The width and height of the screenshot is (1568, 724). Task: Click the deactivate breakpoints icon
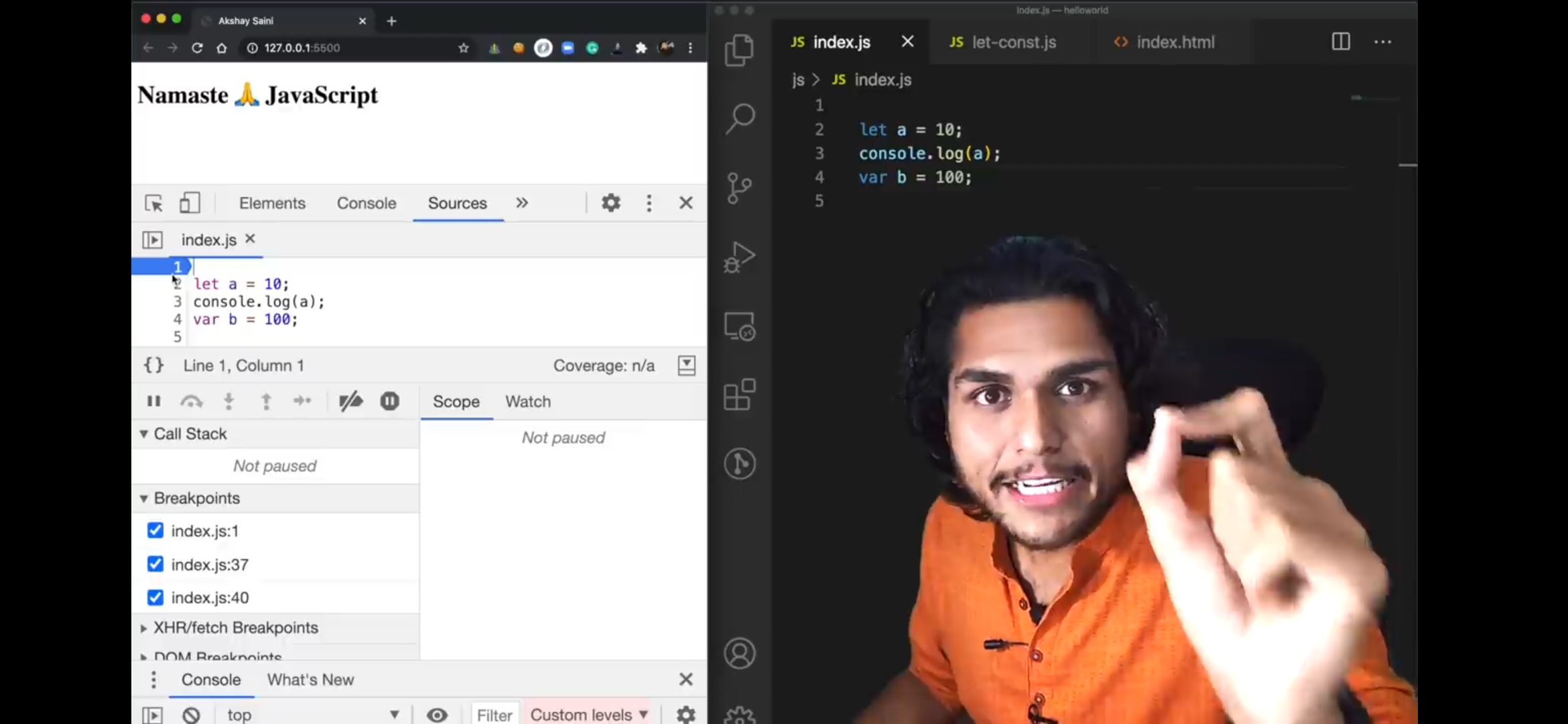coord(350,401)
